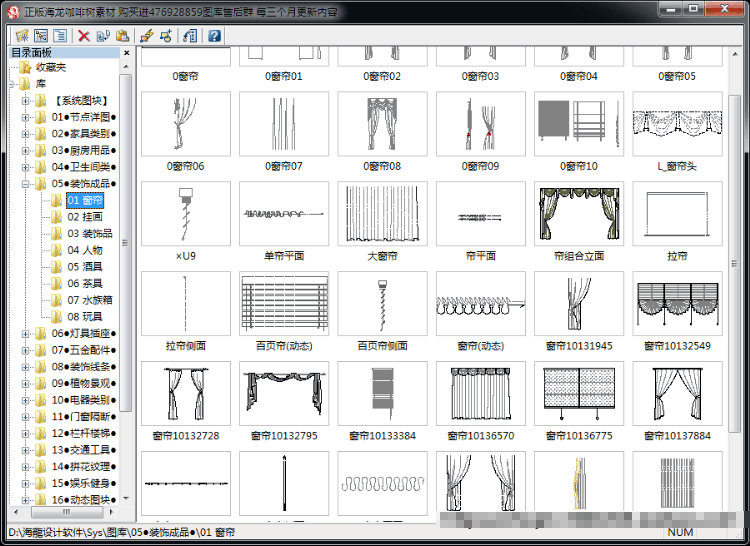Expand the 06●灯具插座● folder node
The image size is (750, 546).
pos(25,334)
